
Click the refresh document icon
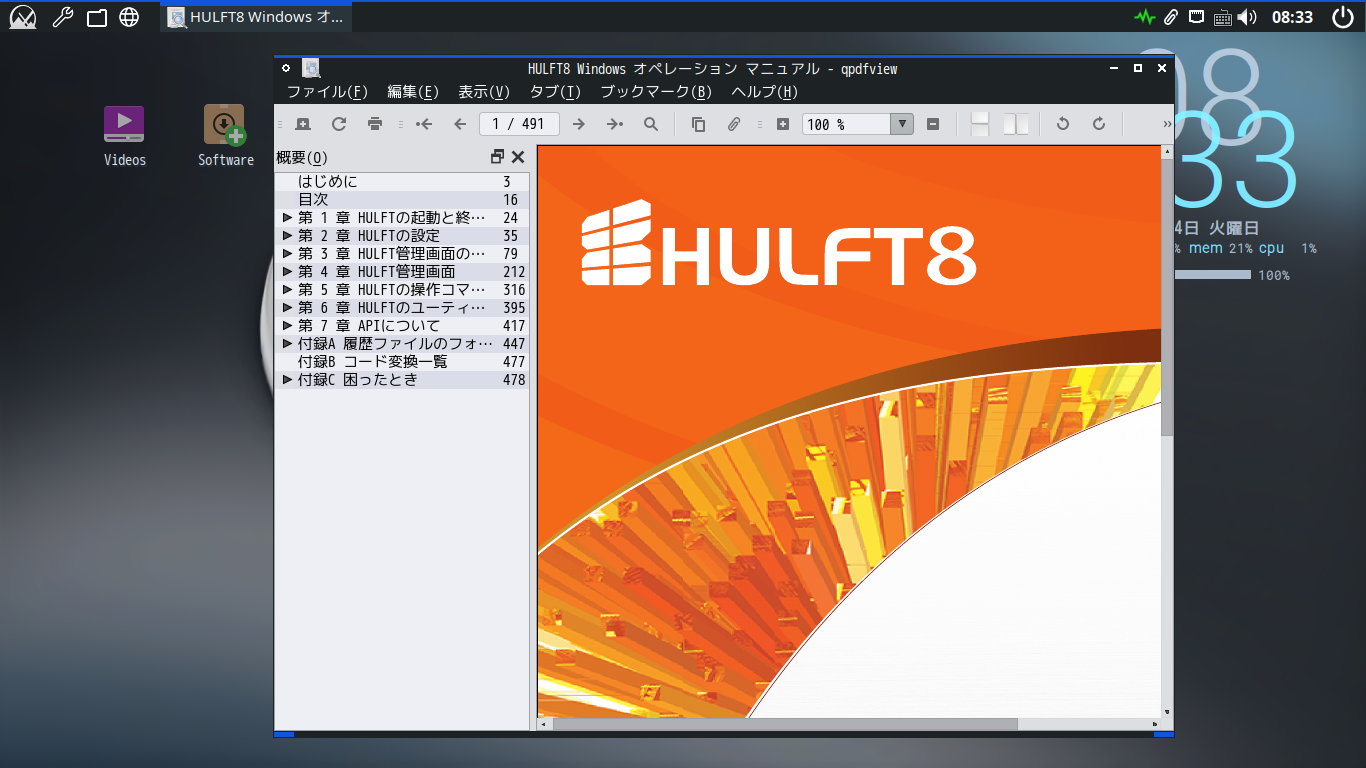(x=339, y=124)
